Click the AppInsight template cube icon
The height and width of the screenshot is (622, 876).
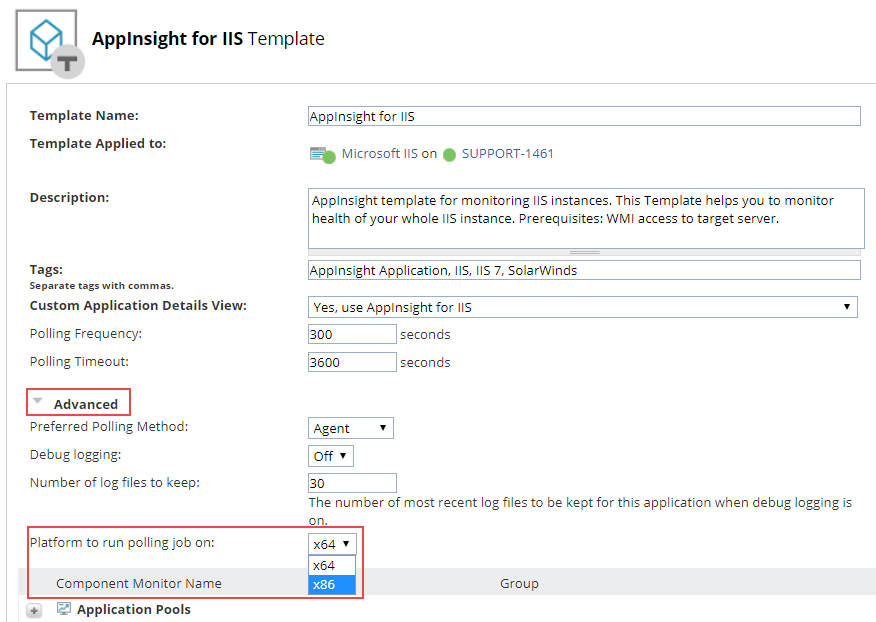(x=47, y=41)
